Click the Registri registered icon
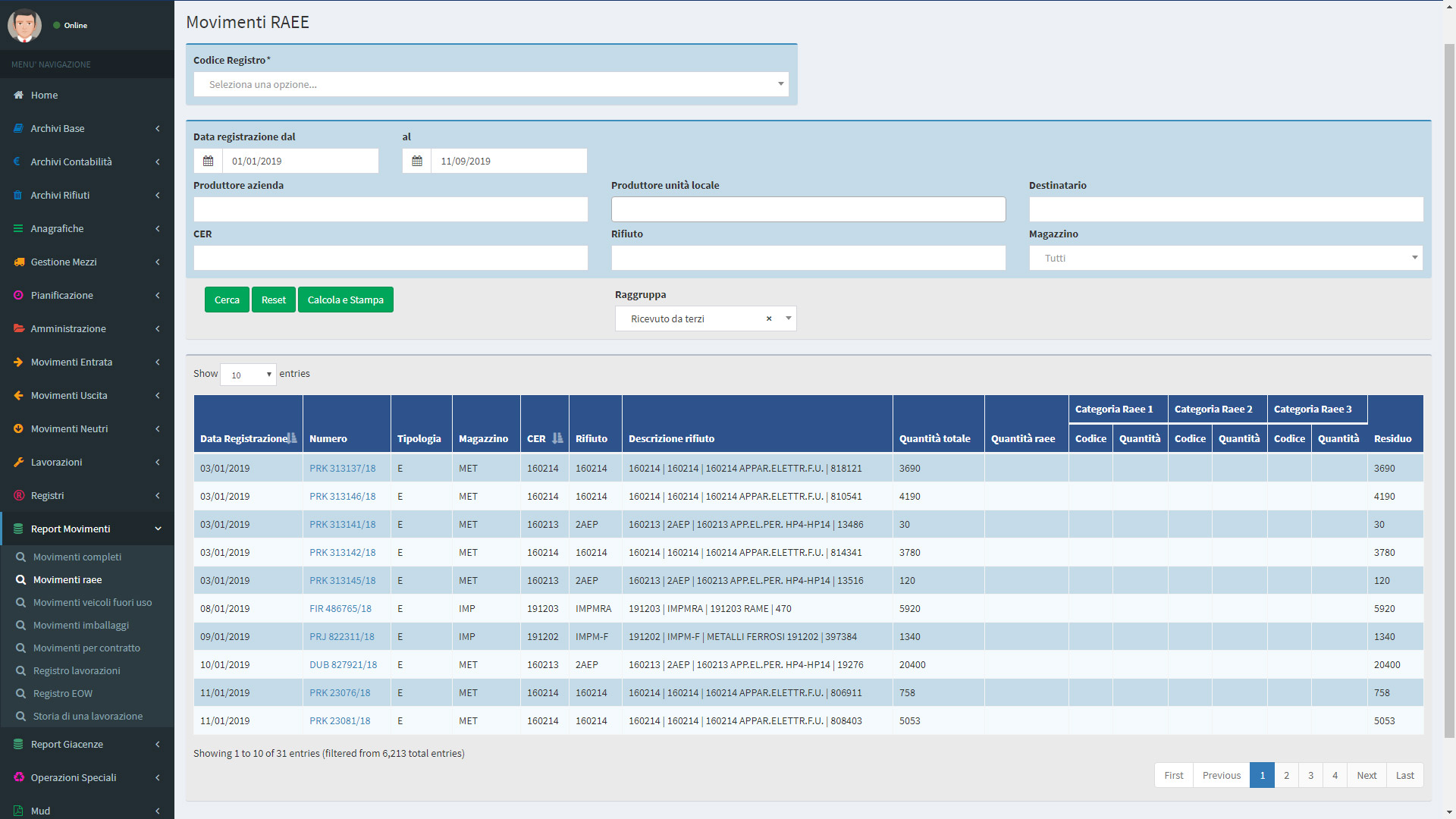 coord(18,495)
